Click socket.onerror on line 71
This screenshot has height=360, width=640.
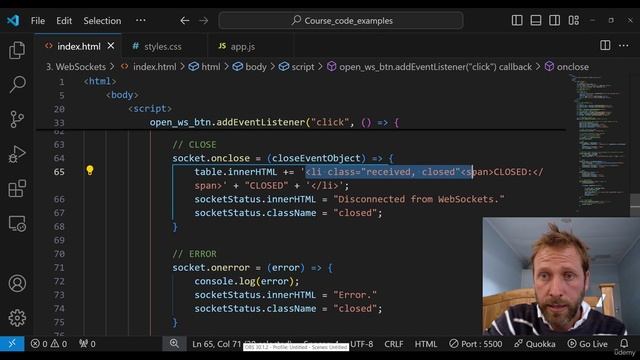pyautogui.click(x=211, y=268)
